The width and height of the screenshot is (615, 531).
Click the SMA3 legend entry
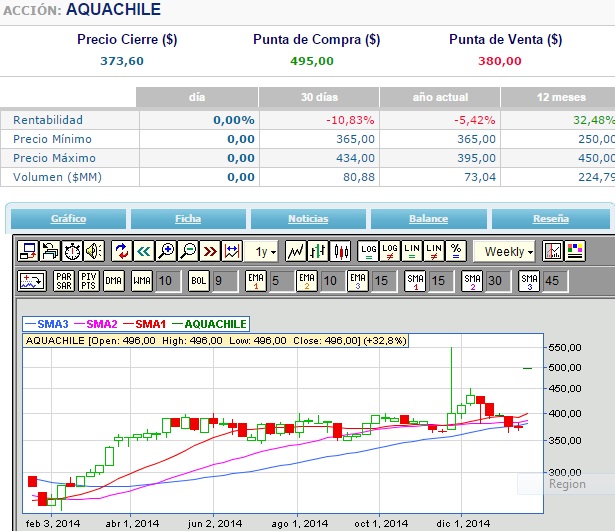[47, 324]
